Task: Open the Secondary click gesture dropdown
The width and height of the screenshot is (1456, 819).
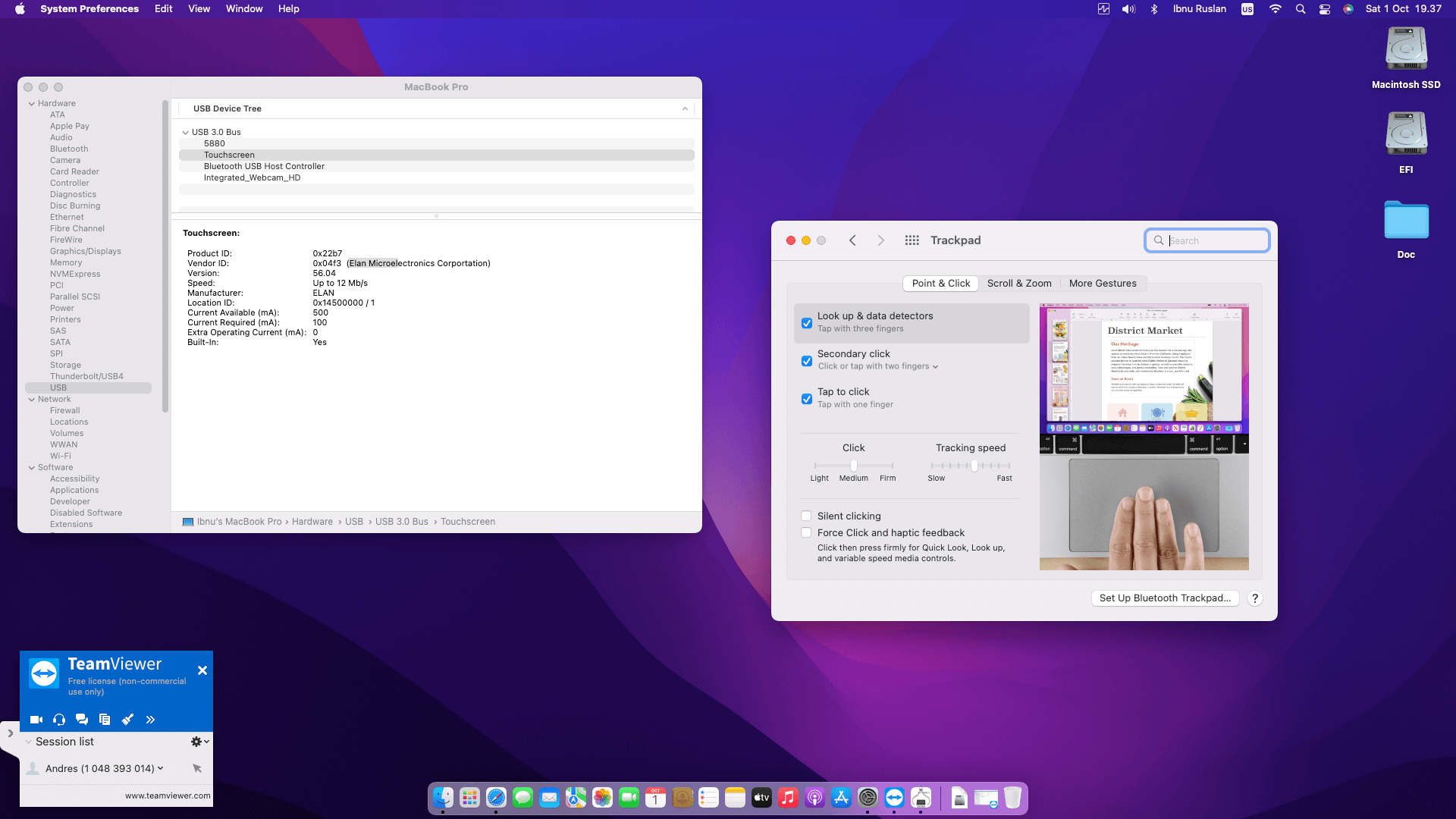Action: pos(878,366)
